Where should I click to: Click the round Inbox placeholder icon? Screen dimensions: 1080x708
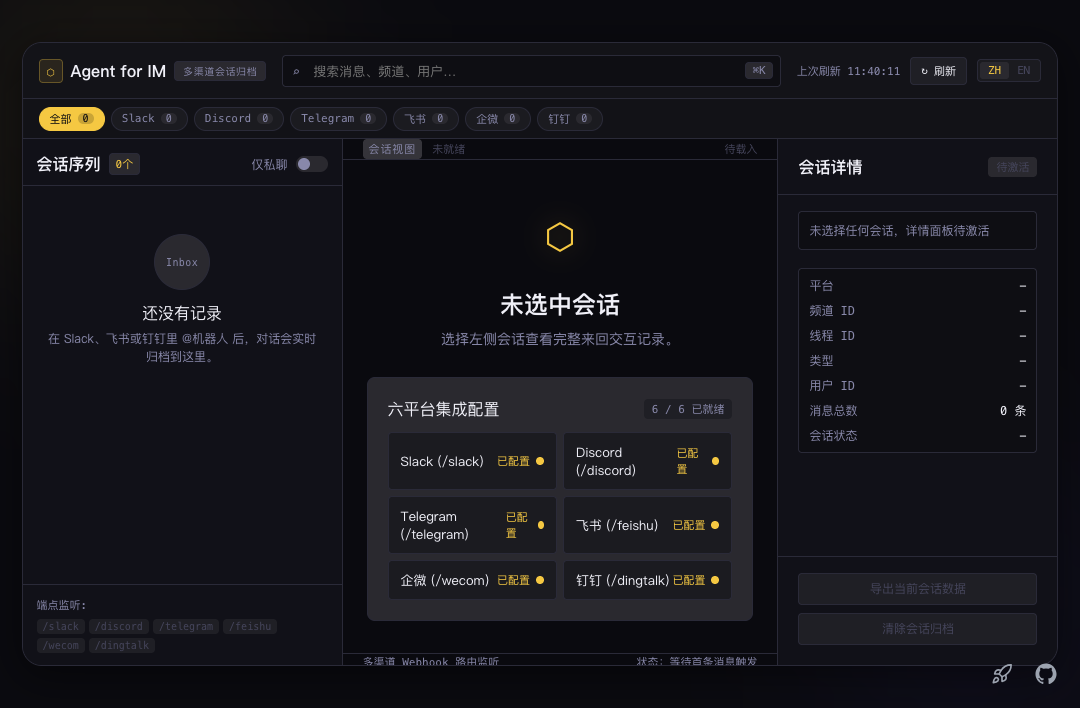pos(182,262)
